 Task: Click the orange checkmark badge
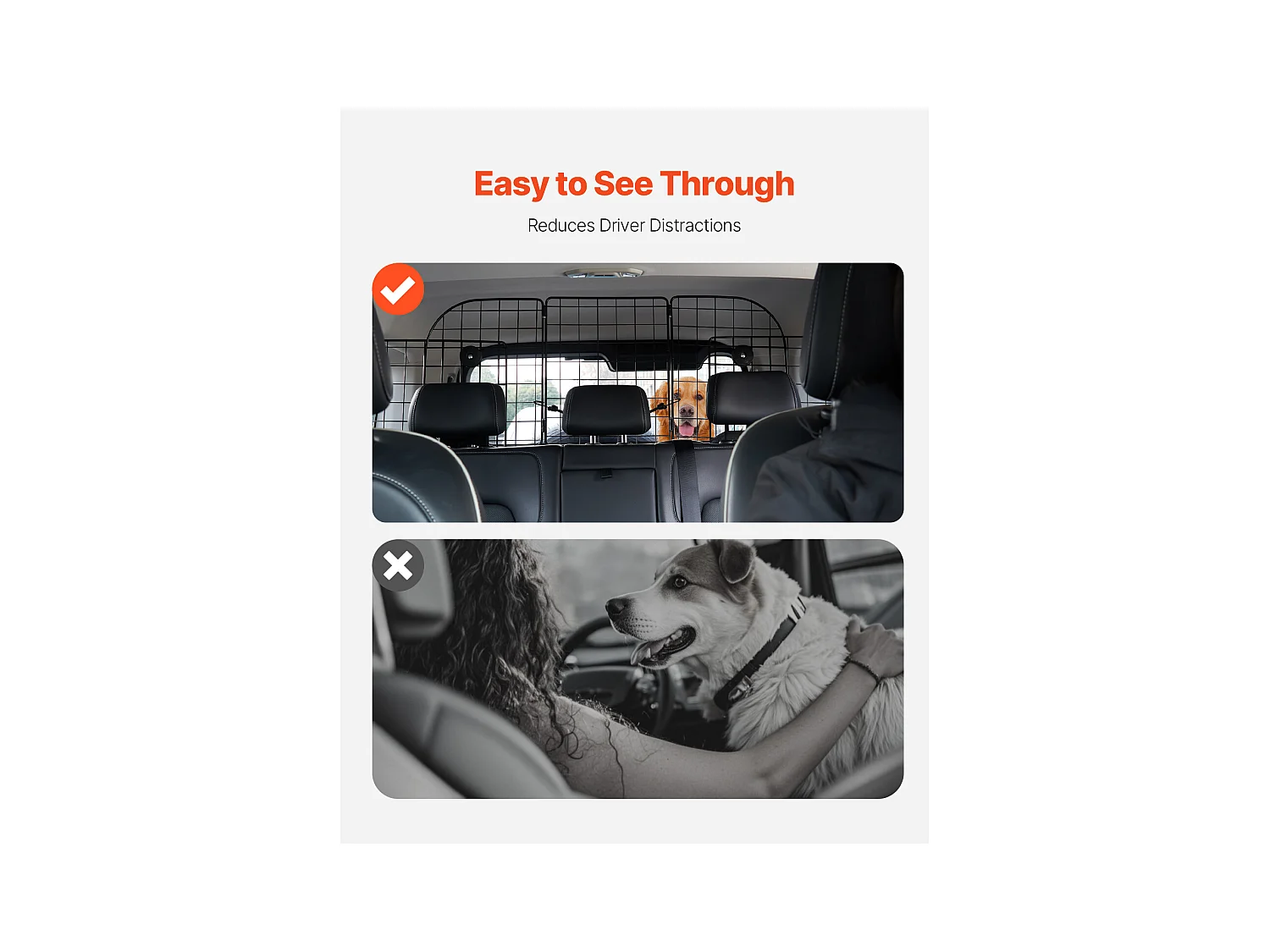398,289
